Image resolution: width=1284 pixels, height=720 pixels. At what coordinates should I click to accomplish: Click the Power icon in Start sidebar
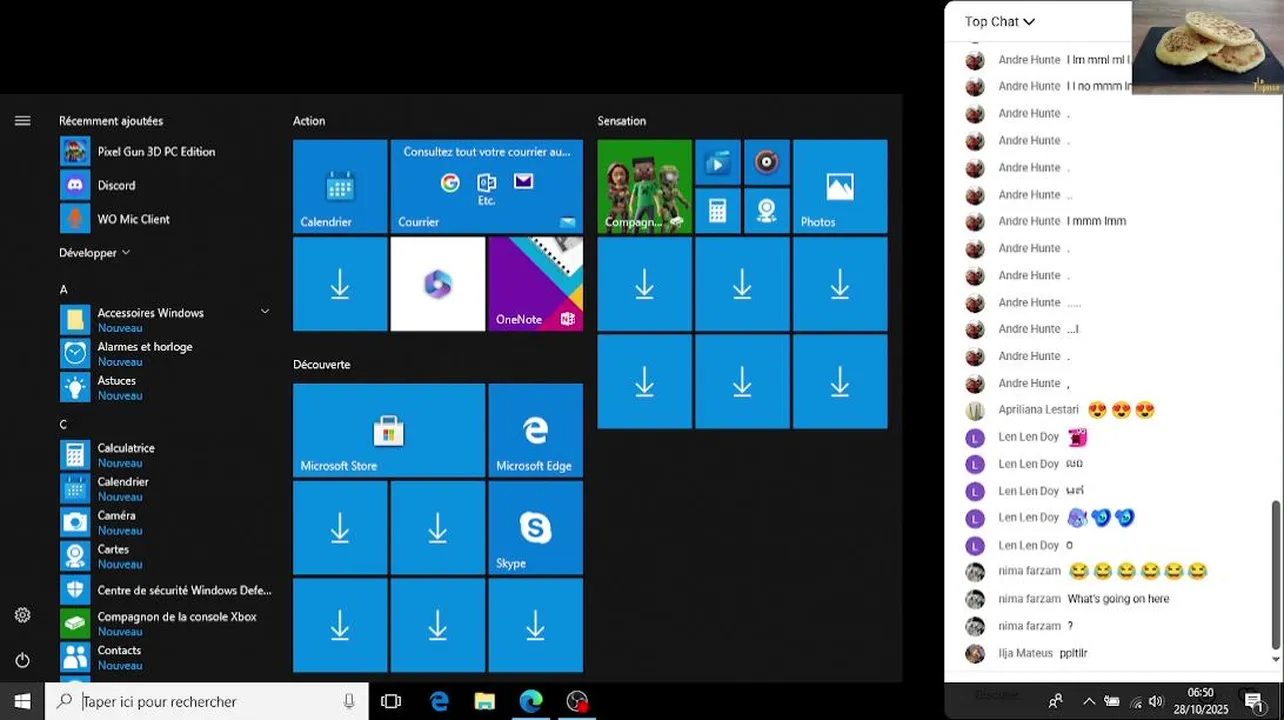coord(22,660)
